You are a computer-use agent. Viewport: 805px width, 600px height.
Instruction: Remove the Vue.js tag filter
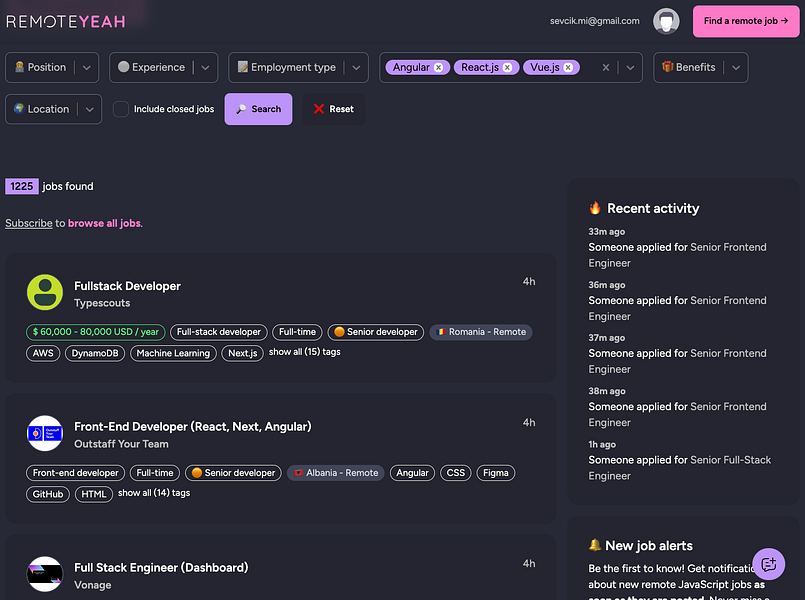569,68
